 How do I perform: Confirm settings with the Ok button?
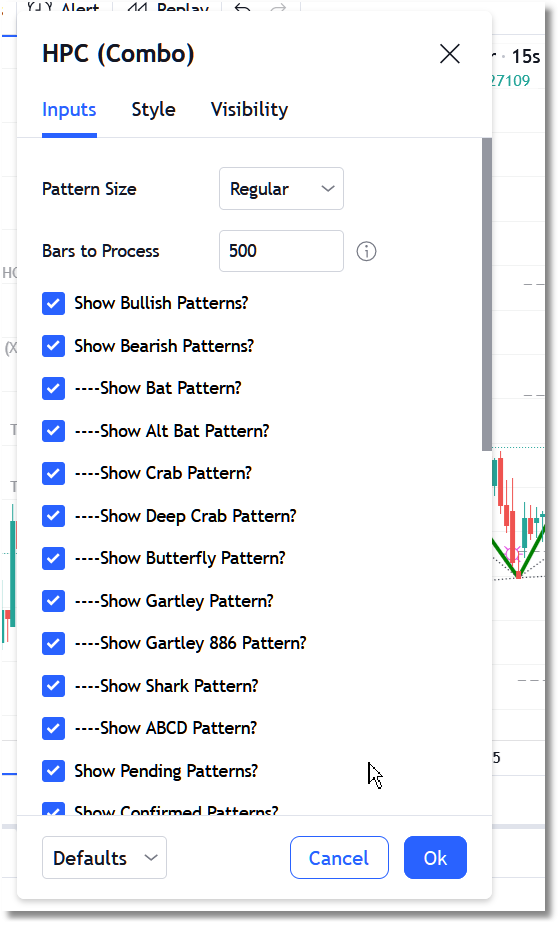pyautogui.click(x=435, y=858)
